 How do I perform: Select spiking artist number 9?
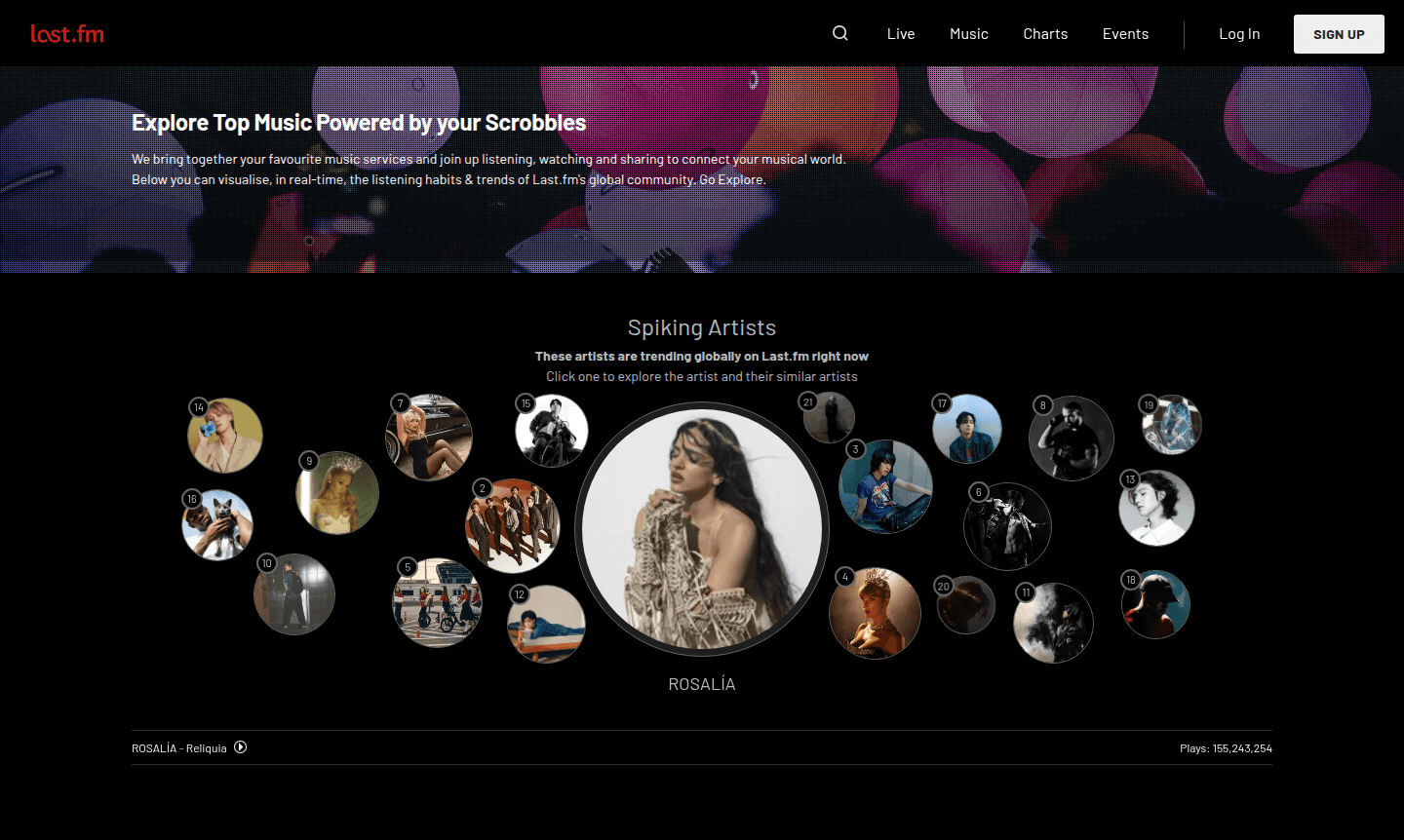tap(337, 493)
